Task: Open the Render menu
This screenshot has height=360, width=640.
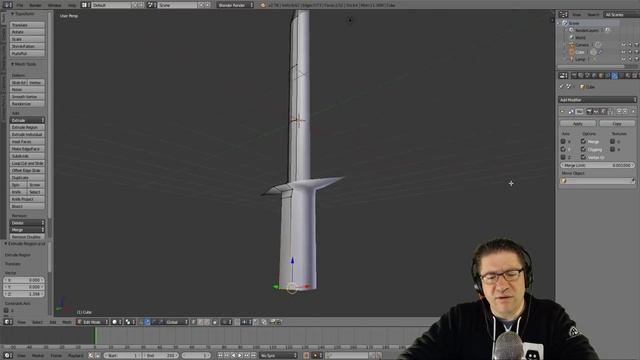Action: tap(35, 5)
